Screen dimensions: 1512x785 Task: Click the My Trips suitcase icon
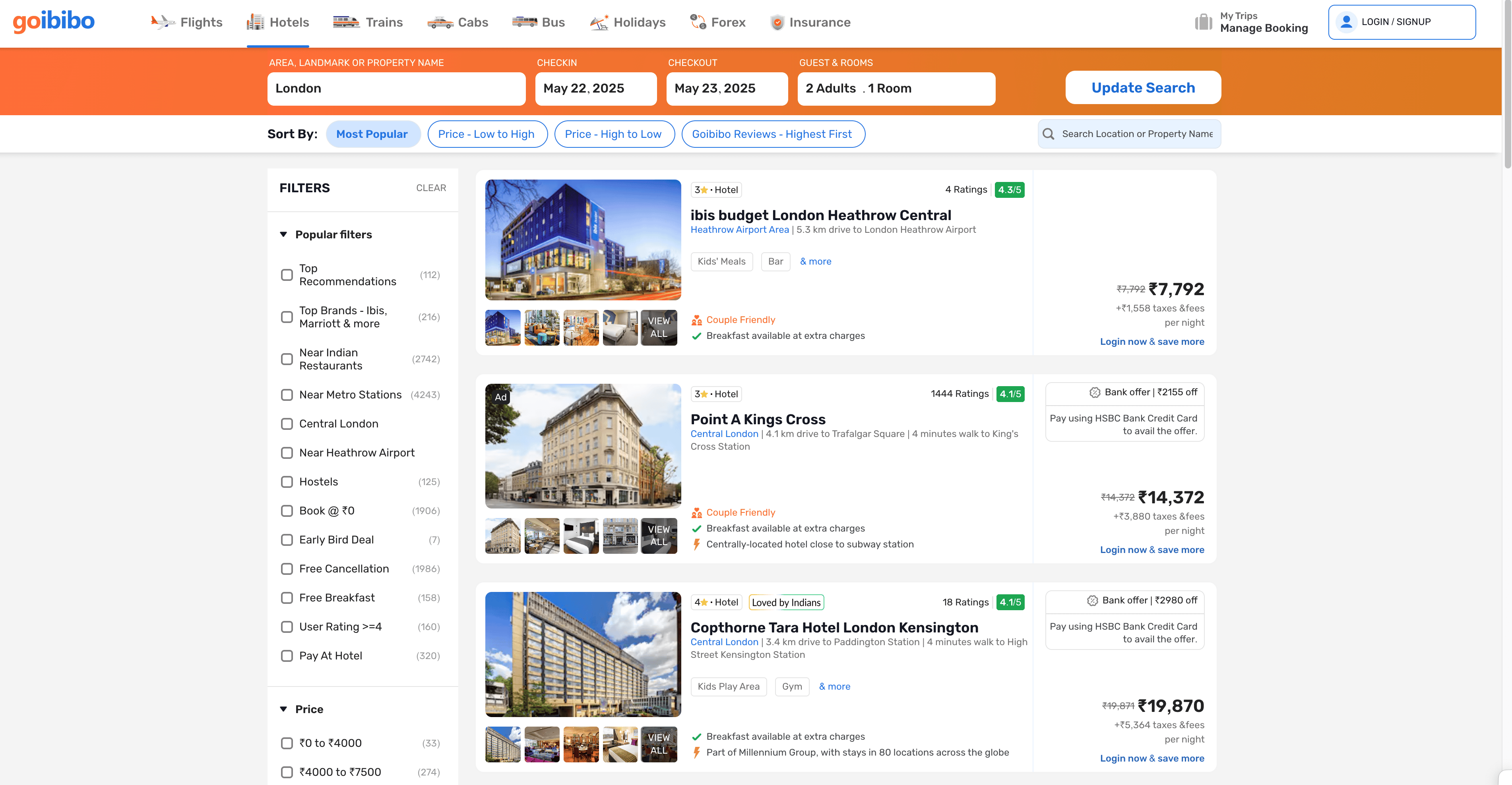pyautogui.click(x=1203, y=22)
